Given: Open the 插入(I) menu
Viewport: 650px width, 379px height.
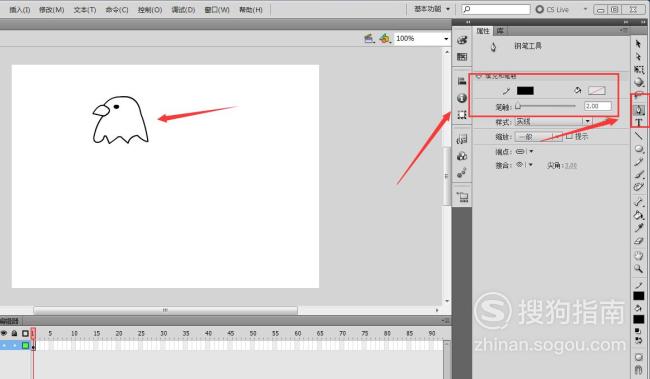Looking at the screenshot, I should [19, 9].
